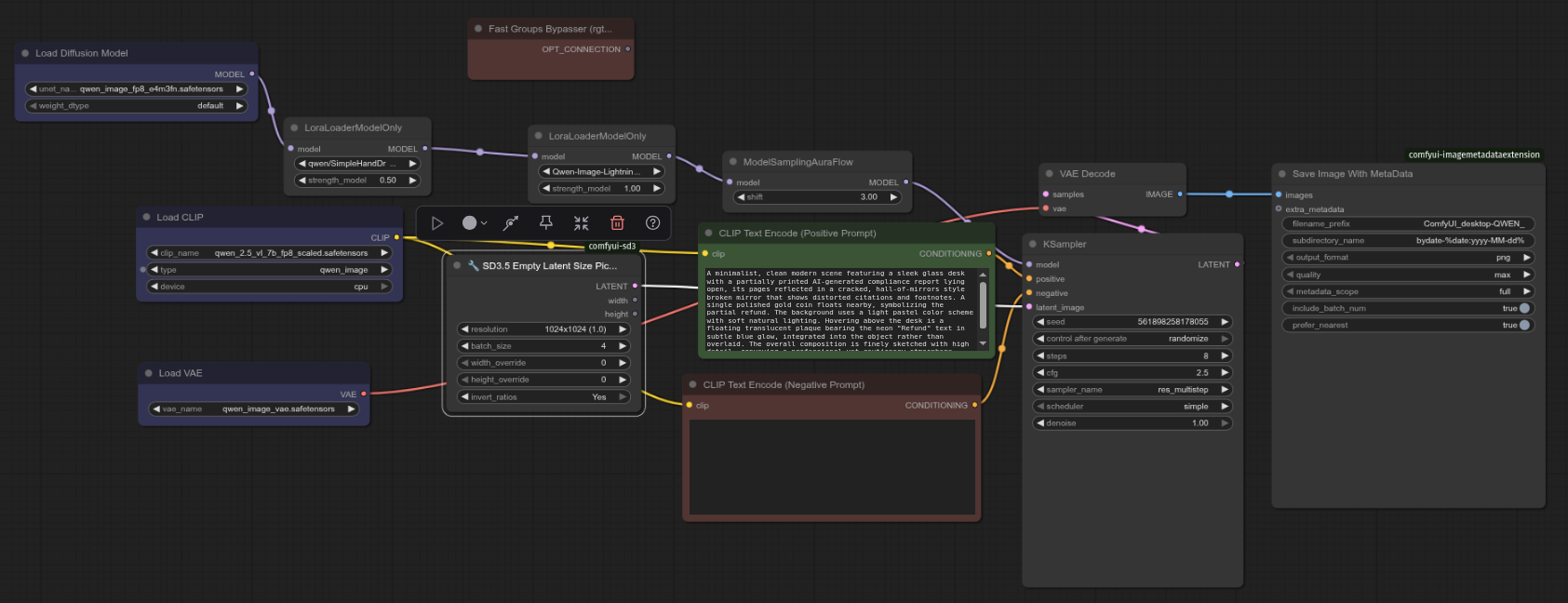Open the resolution 1024x1024 dropdown
The image size is (1568, 603).
point(544,329)
